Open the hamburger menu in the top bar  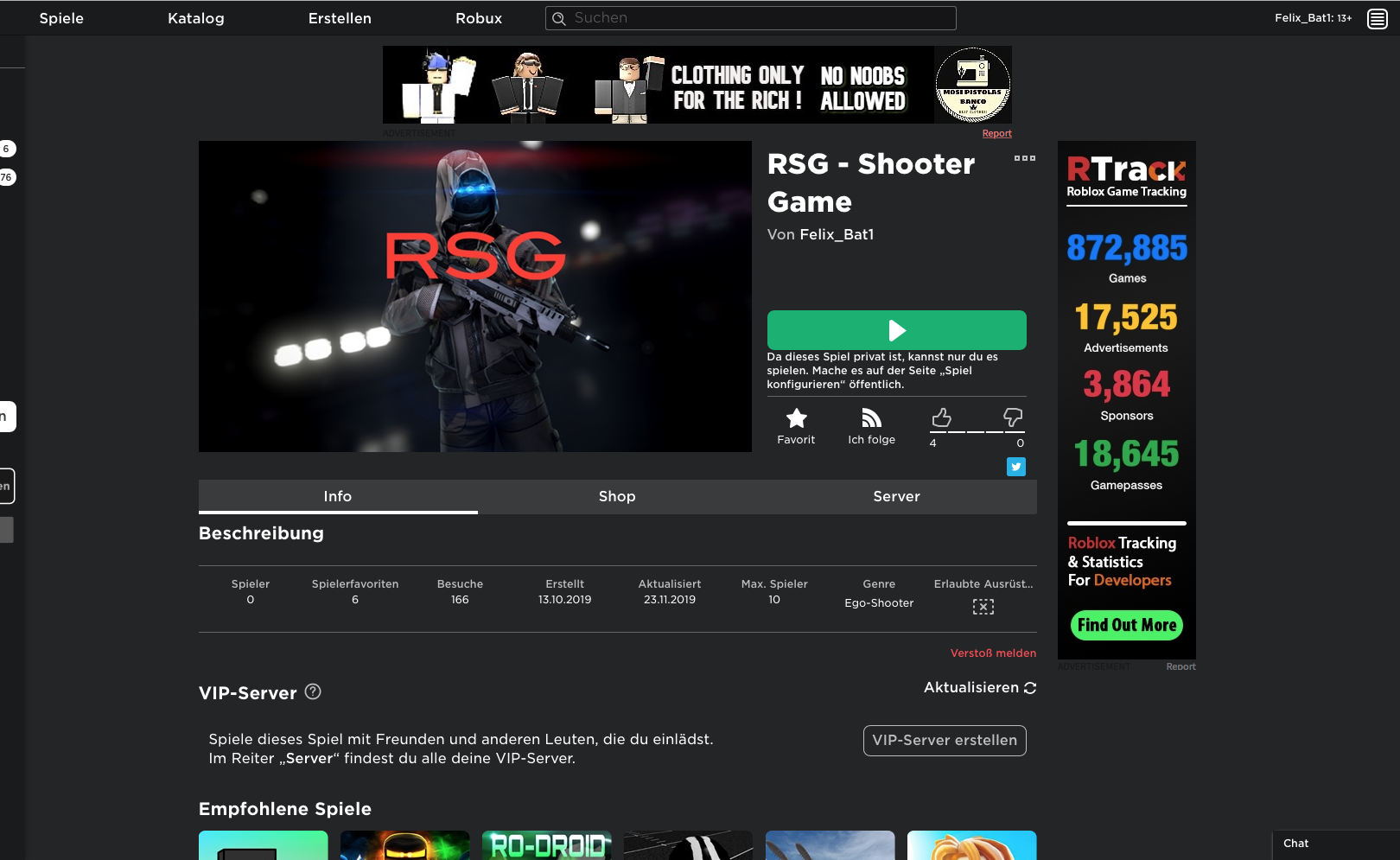pyautogui.click(x=1377, y=17)
